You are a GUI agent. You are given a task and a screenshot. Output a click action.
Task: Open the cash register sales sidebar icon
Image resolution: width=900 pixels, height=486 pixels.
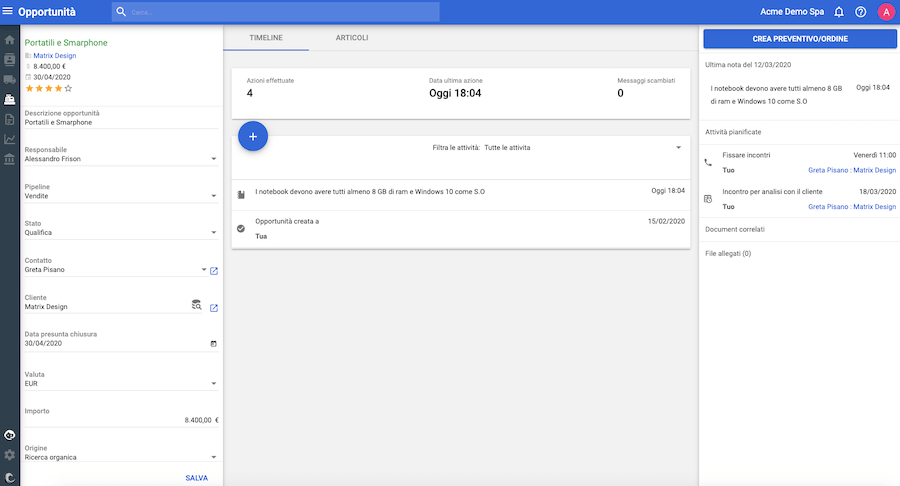pos(9,99)
